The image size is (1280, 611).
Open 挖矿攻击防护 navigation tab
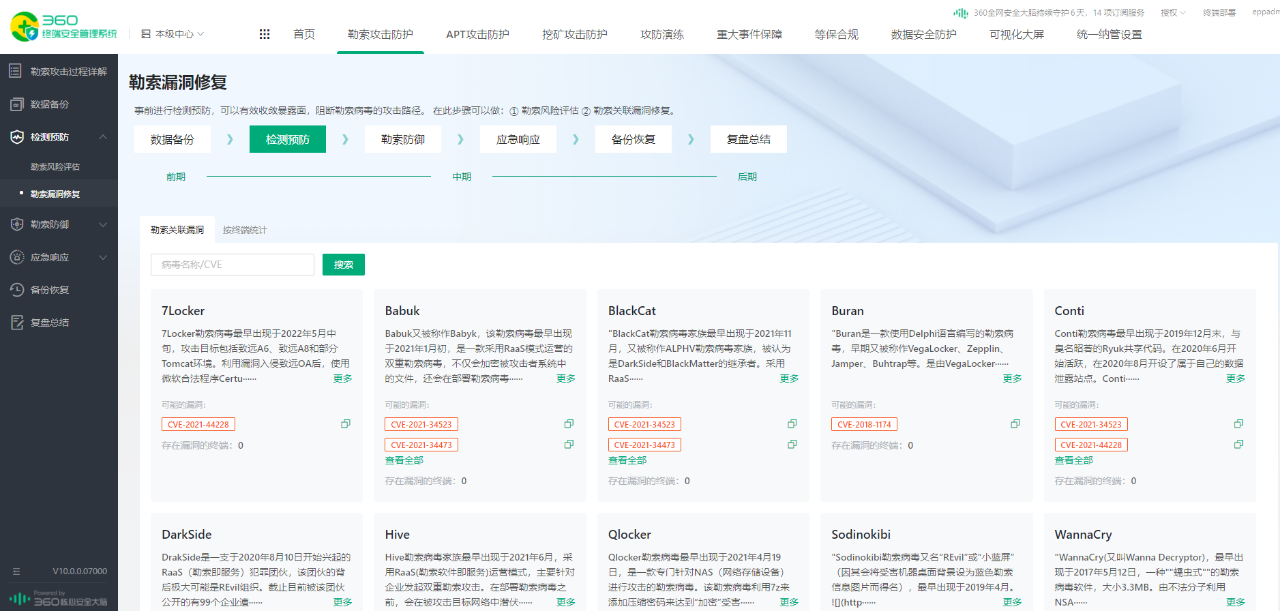(x=574, y=34)
